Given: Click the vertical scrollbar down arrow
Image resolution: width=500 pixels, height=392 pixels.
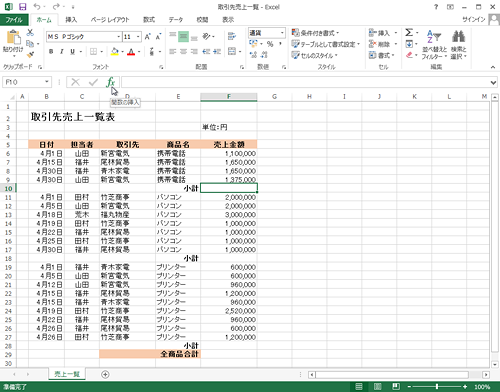Looking at the screenshot, I should tap(495, 364).
